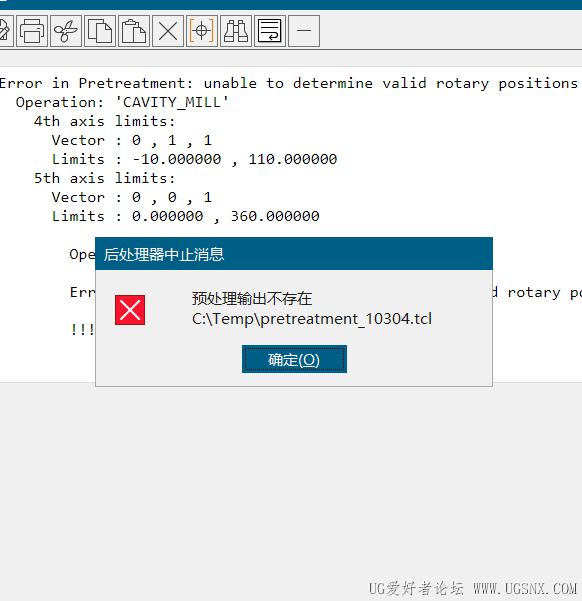Click the Copy pages icon

click(100, 31)
